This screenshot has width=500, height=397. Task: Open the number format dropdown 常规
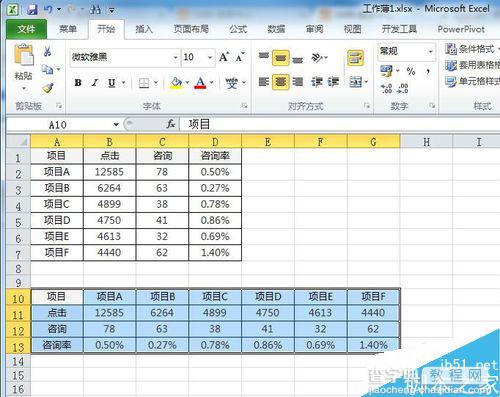coord(431,51)
